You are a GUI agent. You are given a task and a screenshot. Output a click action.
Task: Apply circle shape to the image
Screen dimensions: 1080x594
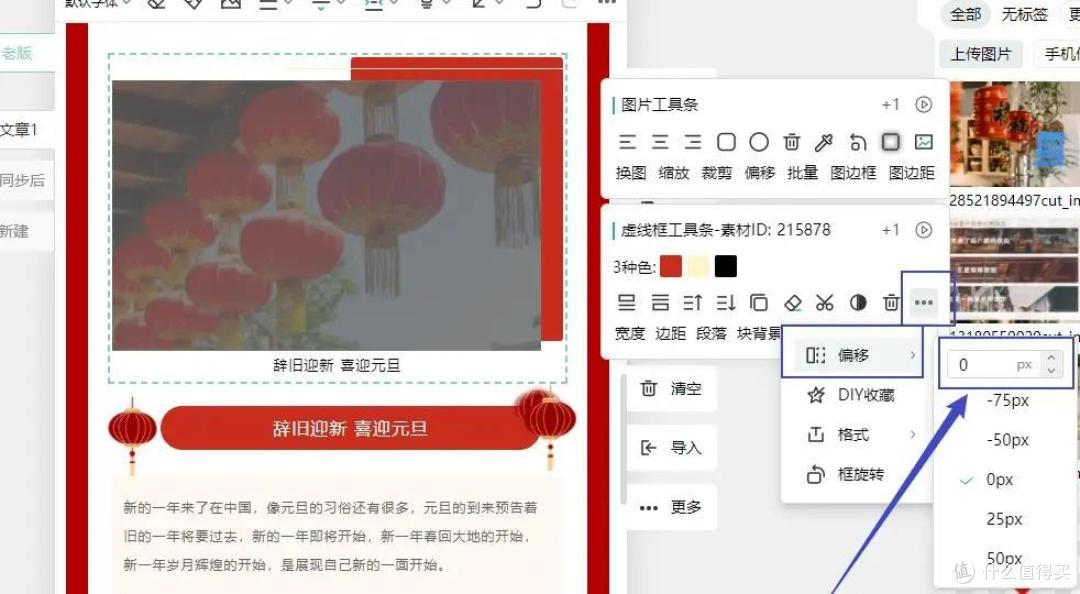[x=759, y=142]
